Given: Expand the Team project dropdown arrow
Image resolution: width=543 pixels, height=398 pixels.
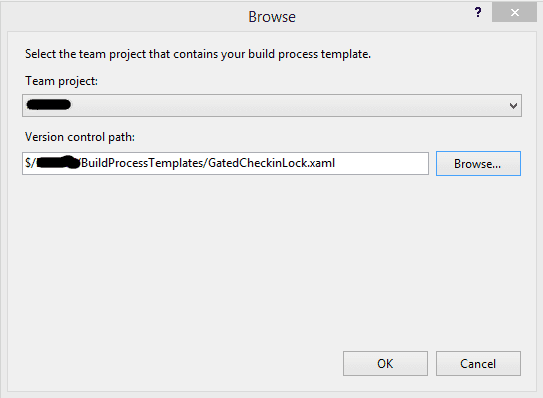Looking at the screenshot, I should click(x=513, y=106).
